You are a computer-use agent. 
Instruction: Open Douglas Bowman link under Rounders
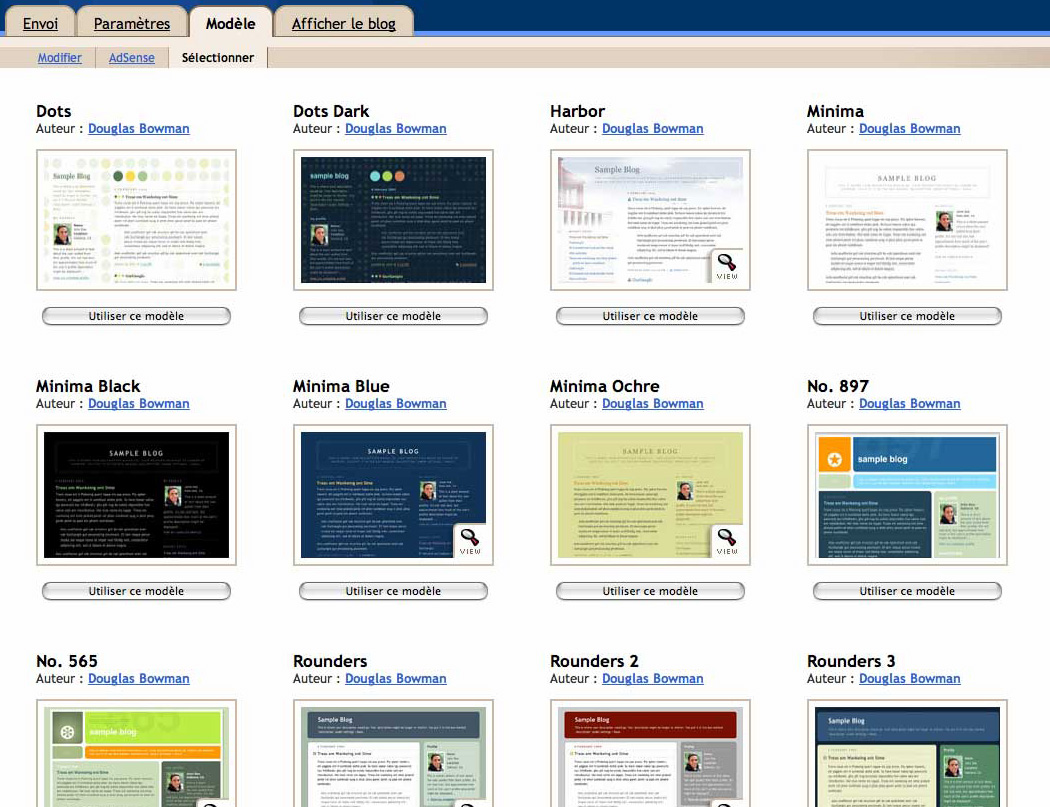[x=396, y=679]
